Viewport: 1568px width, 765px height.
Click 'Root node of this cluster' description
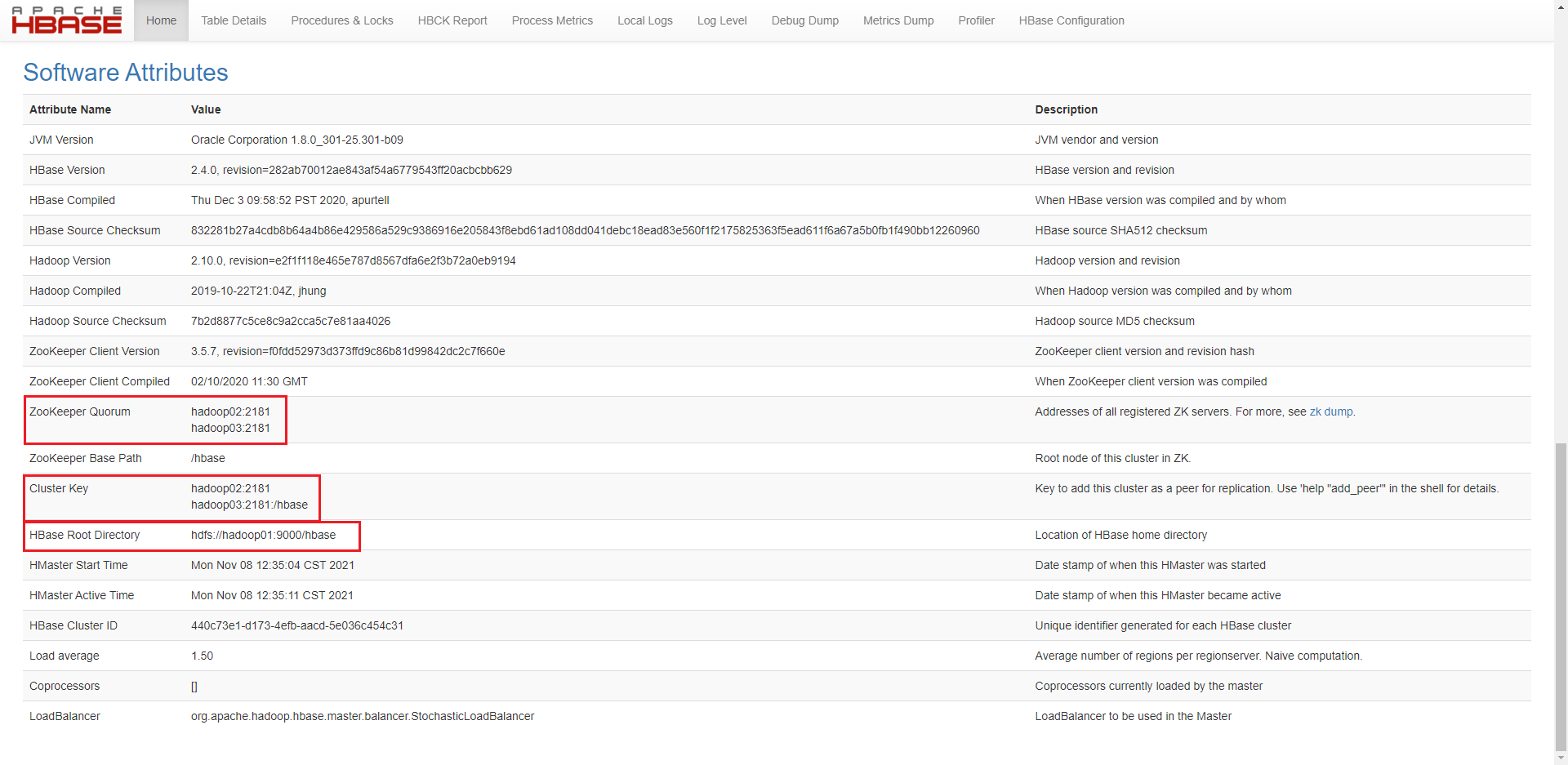point(1113,458)
